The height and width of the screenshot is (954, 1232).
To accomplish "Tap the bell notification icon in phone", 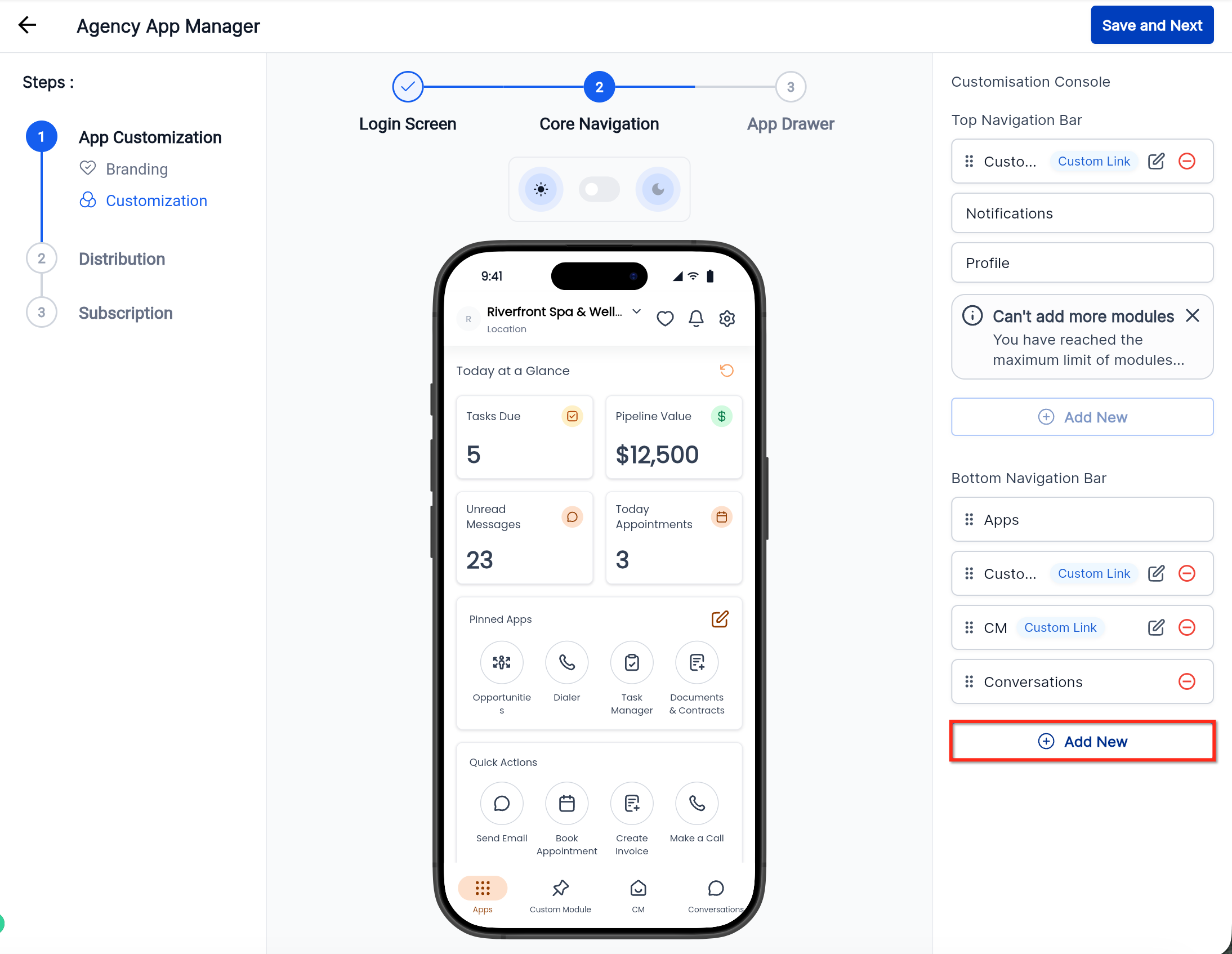I will tap(696, 319).
